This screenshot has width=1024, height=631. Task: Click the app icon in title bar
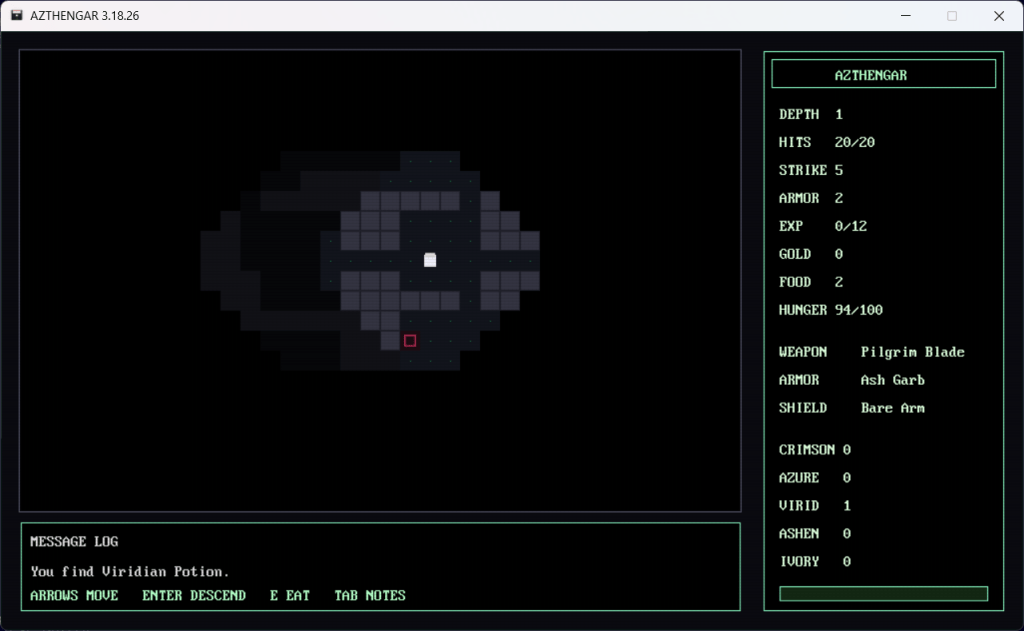17,16
